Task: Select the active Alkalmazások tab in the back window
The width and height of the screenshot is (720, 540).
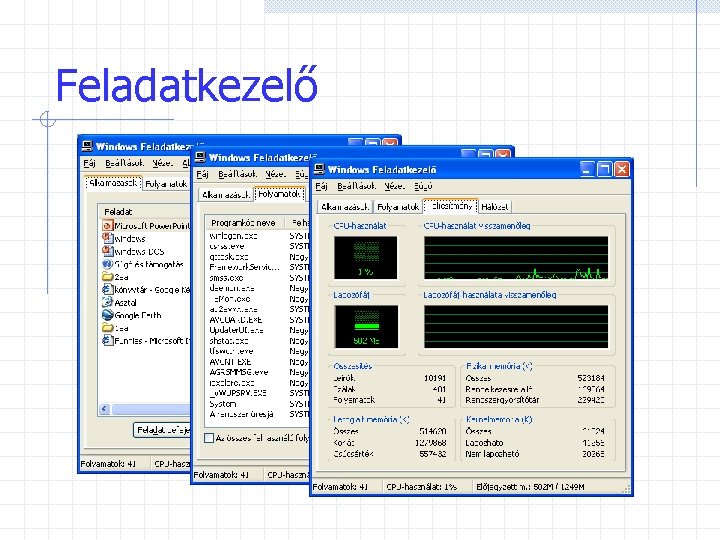Action: (113, 183)
